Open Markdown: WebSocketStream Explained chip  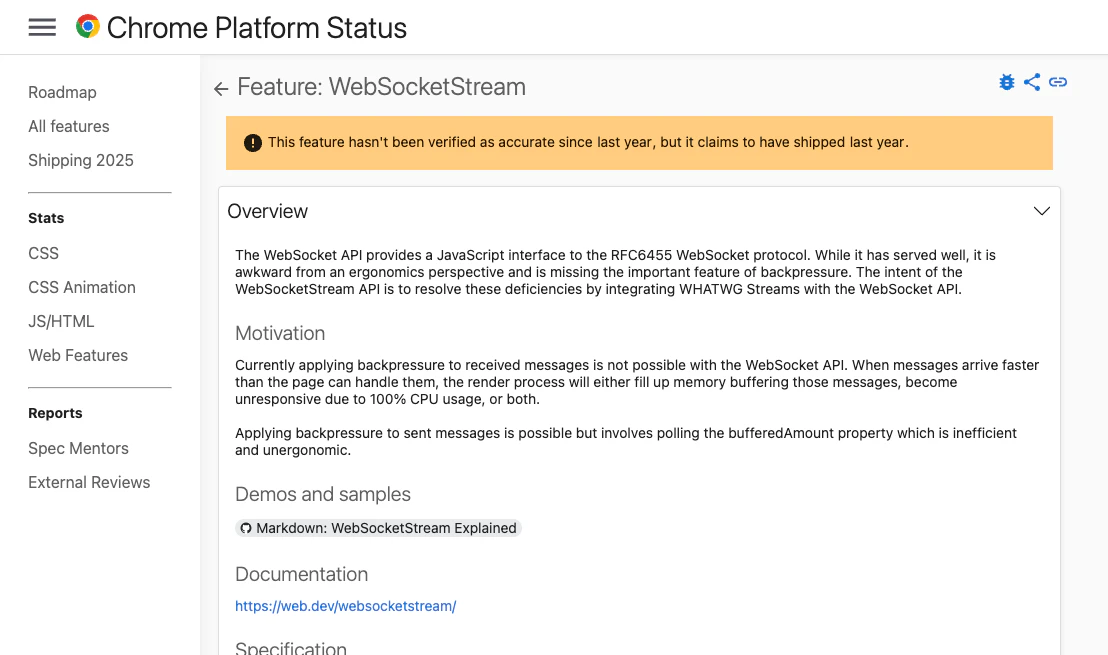[x=378, y=529]
